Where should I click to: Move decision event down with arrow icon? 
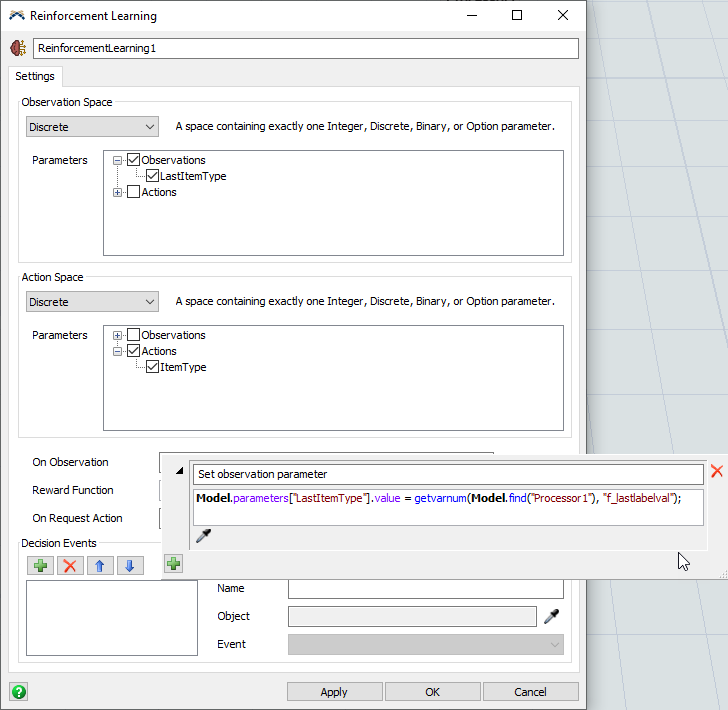(x=129, y=566)
